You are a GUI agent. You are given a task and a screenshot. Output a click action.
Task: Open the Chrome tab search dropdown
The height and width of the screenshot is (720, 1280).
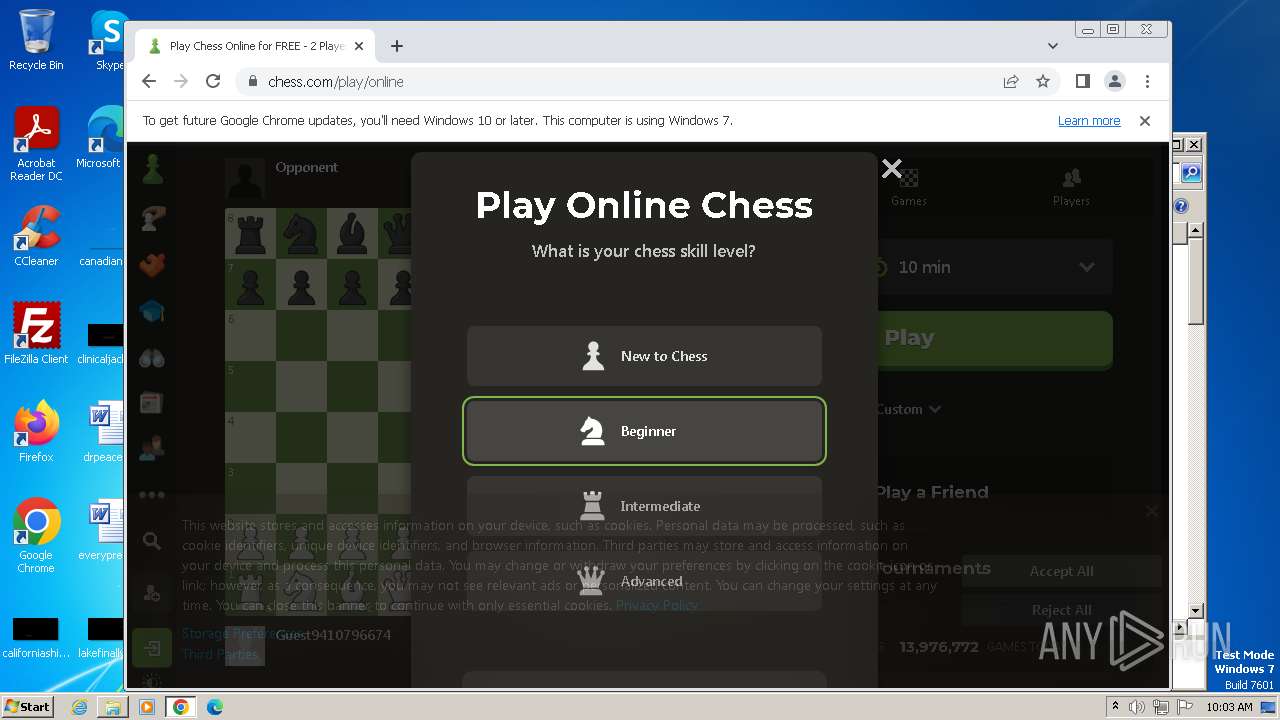coord(1053,46)
